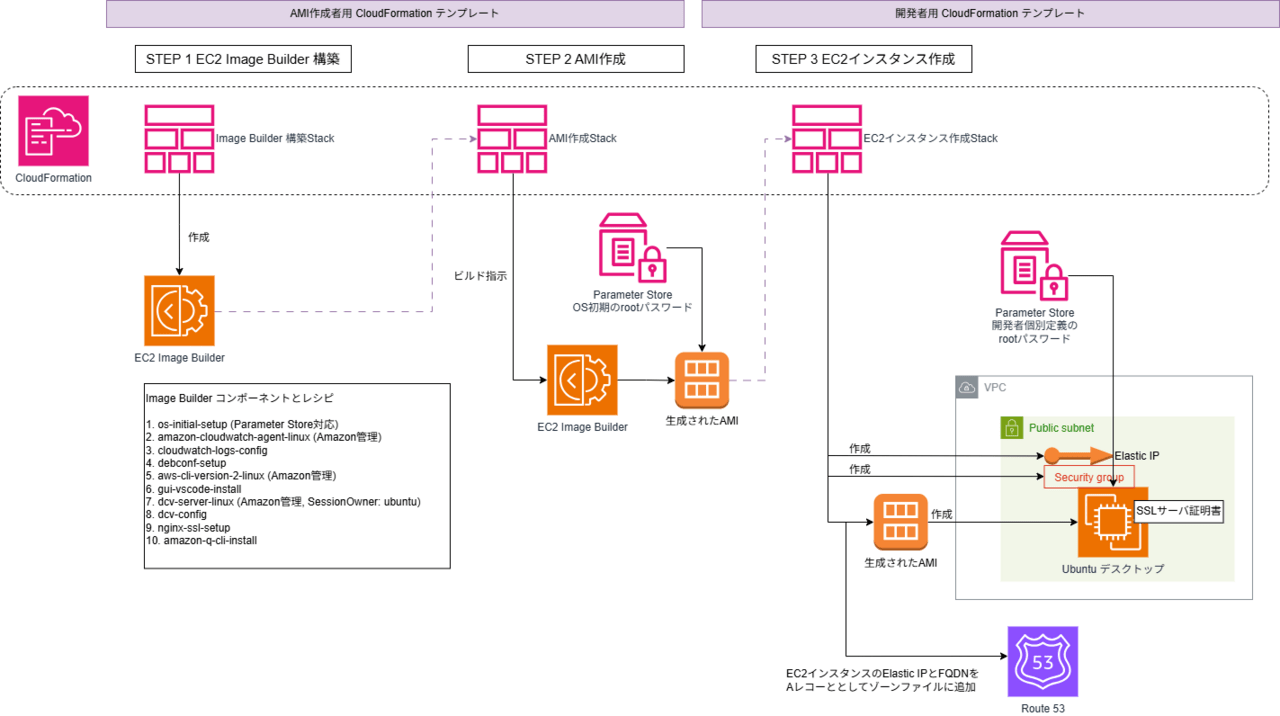1280x716 pixels.
Task: Select the SSLサーバ証明書 label box
Action: (x=1179, y=510)
